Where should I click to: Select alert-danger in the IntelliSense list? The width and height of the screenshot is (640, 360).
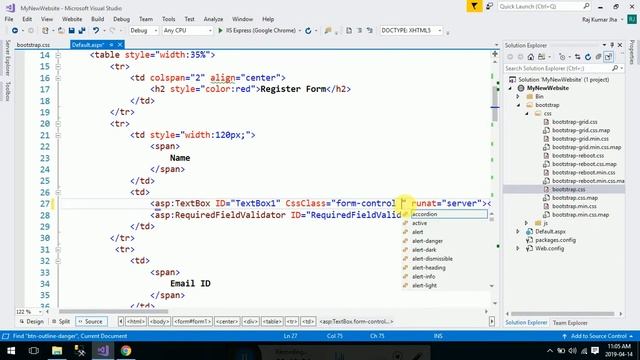pos(427,241)
